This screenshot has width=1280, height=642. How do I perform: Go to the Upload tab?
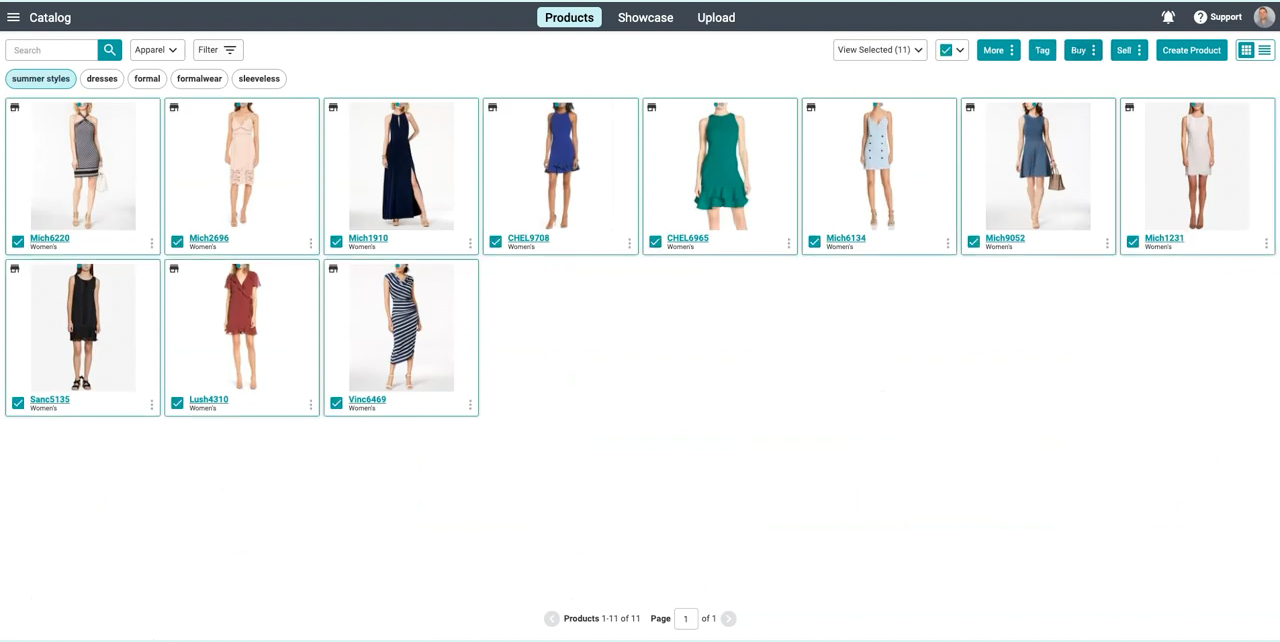tap(716, 17)
